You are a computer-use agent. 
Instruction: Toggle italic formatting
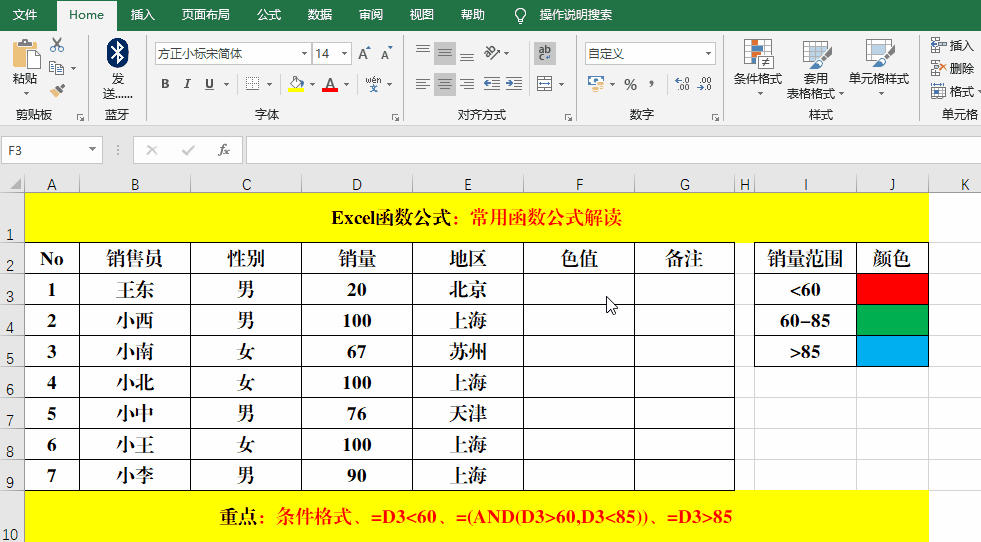189,85
